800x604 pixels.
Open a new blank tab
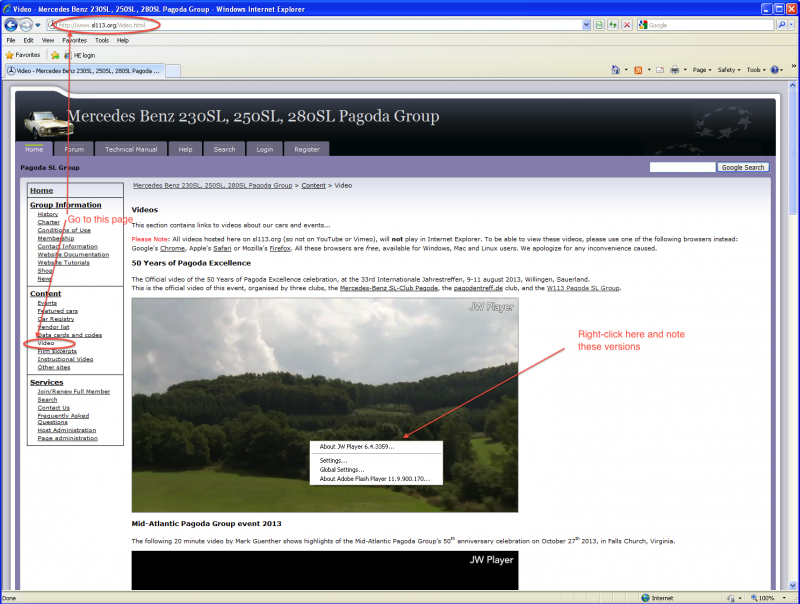click(x=173, y=71)
